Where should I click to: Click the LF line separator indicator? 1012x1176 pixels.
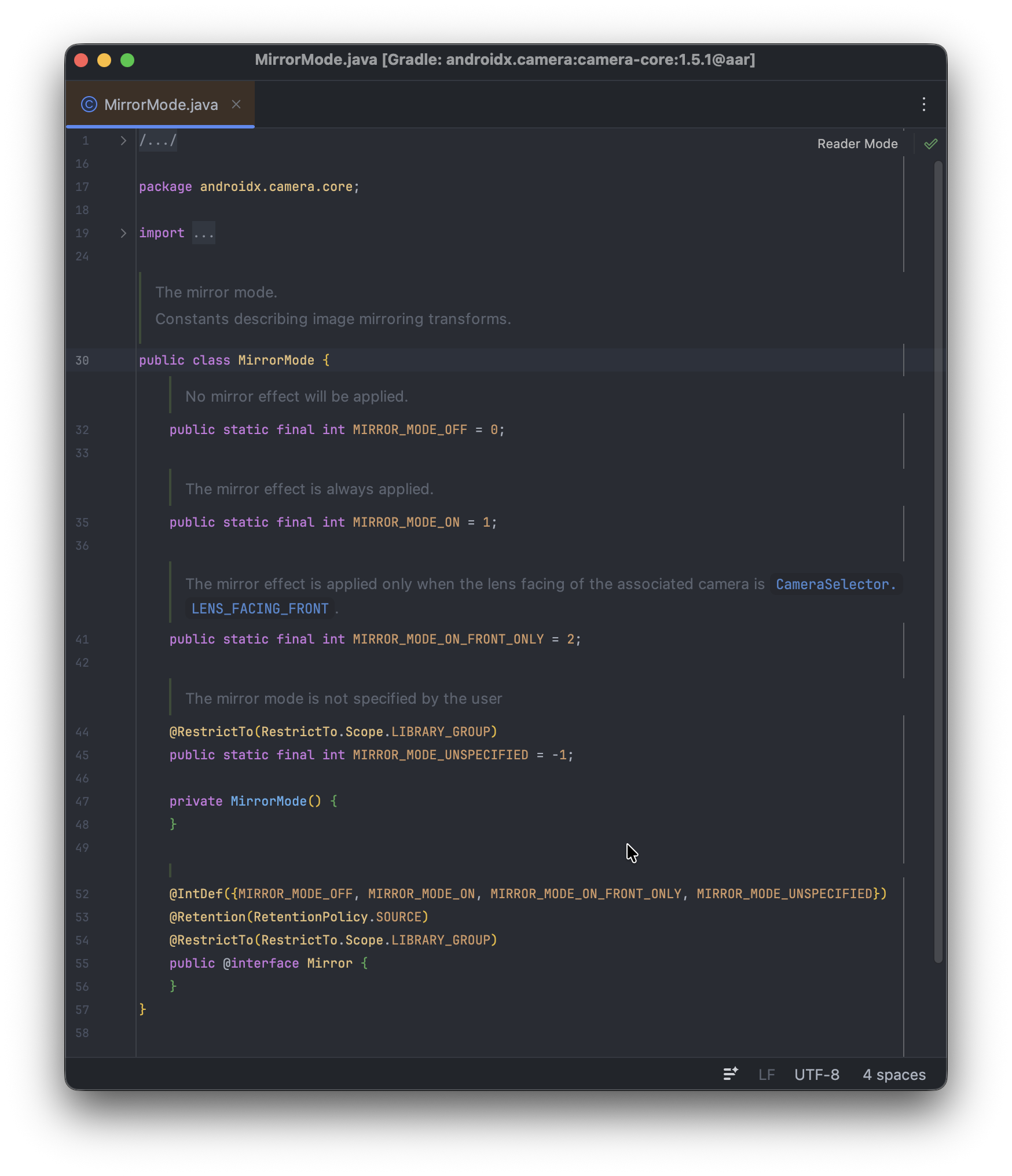coord(766,1075)
